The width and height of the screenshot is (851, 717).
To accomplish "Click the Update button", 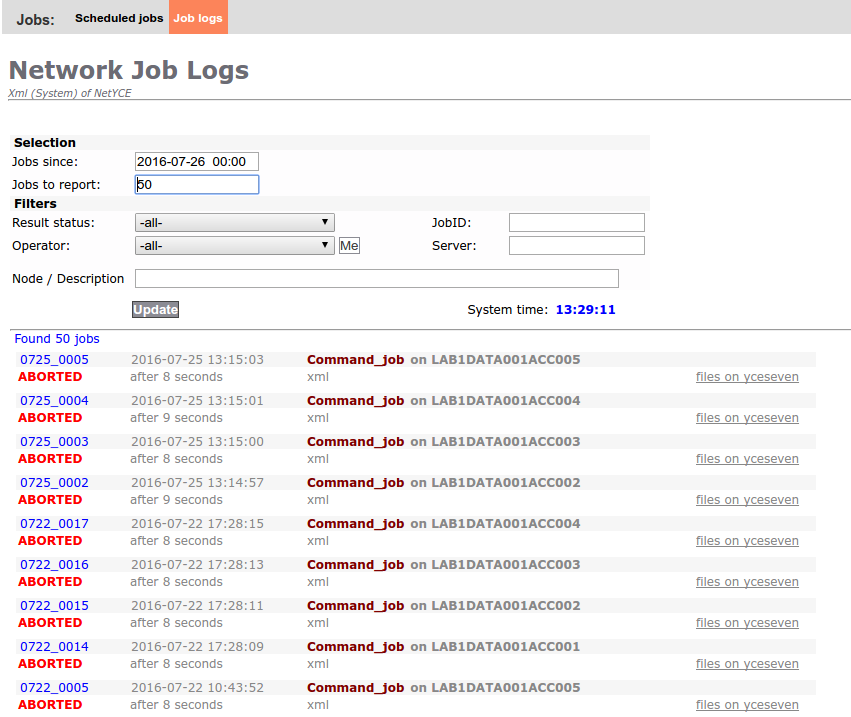I will pos(155,309).
